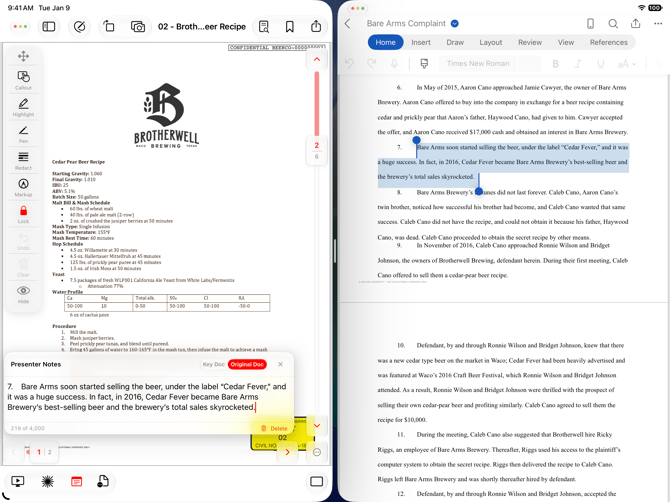
Task: Open the References tab
Action: click(x=608, y=42)
